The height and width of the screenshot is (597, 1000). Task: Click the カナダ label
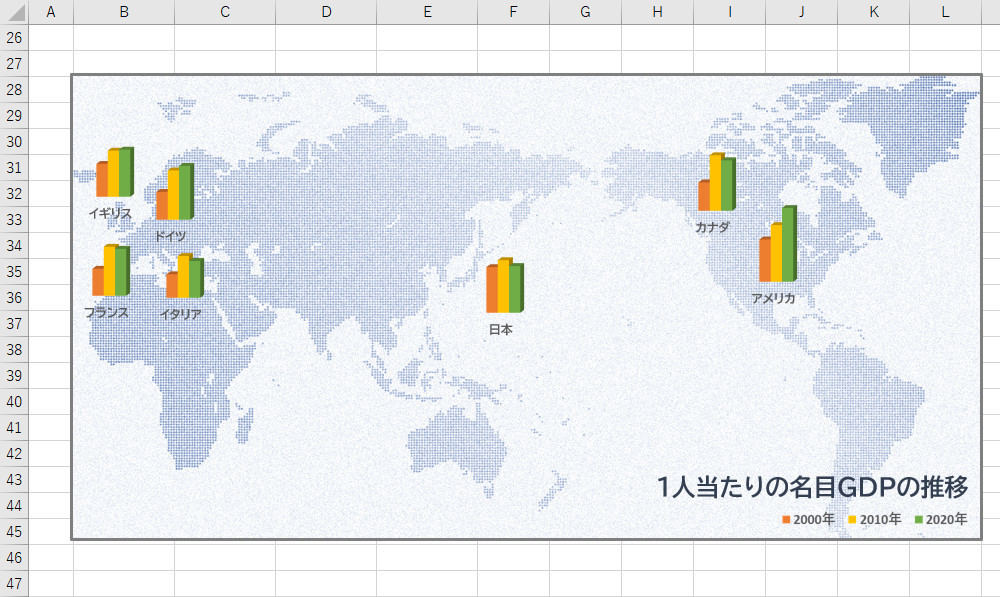pyautogui.click(x=712, y=227)
